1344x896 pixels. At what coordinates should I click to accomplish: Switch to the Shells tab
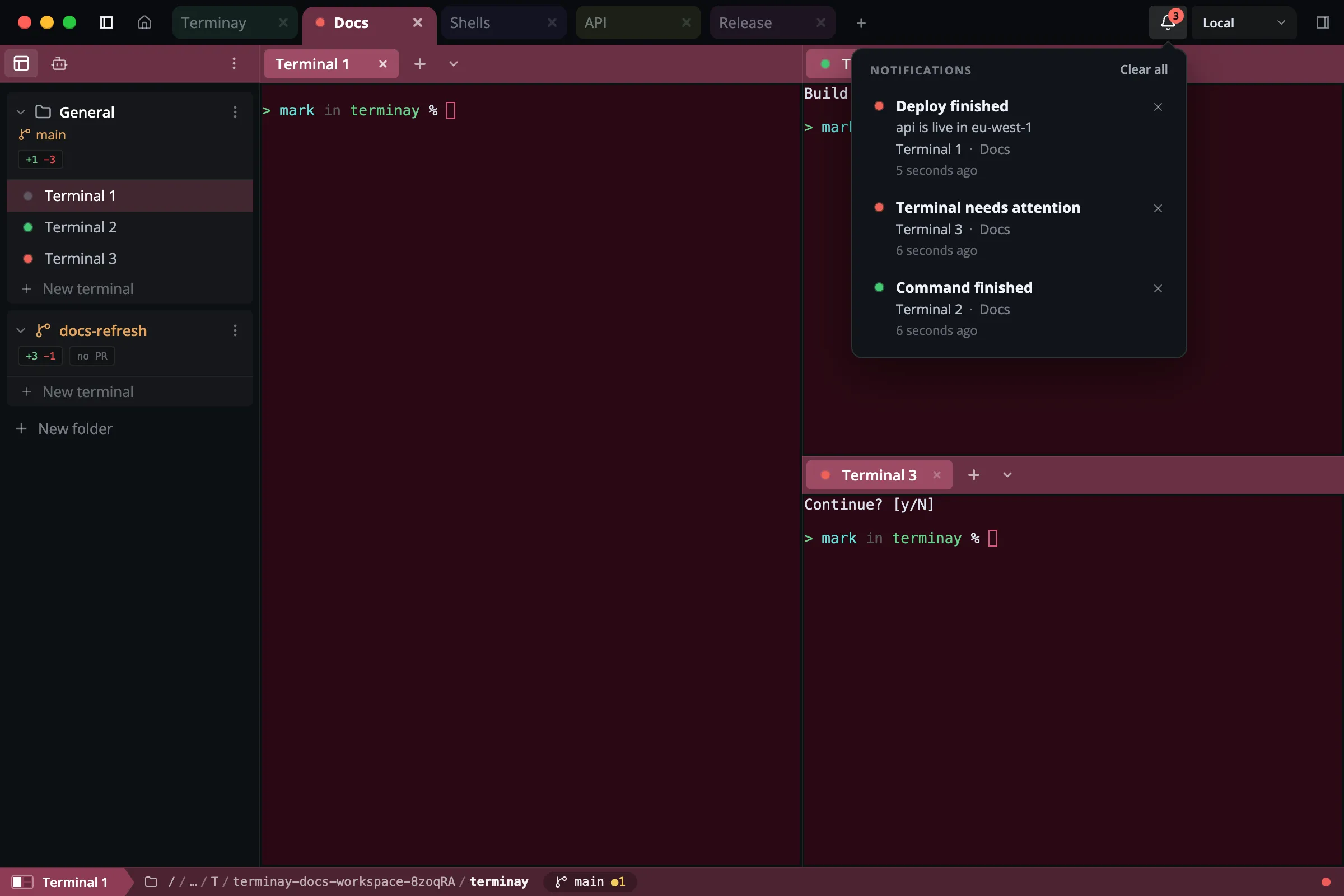(503, 23)
